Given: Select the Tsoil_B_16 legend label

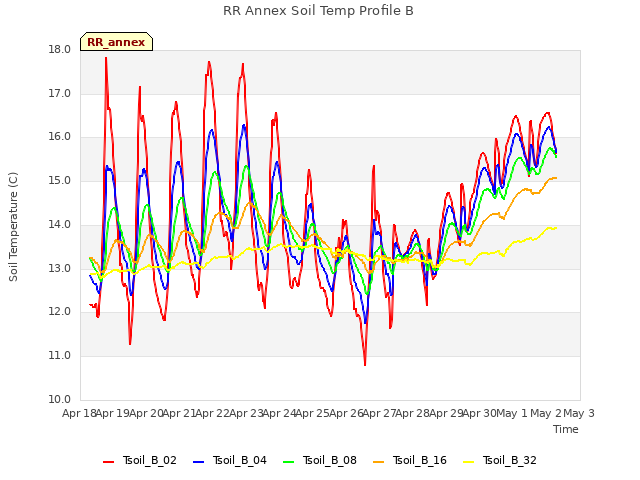Looking at the screenshot, I should 420,460.
